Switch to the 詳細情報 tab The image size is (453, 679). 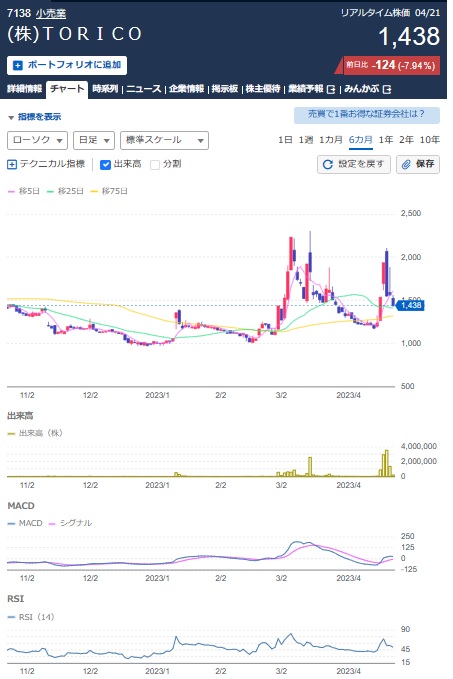tap(25, 89)
